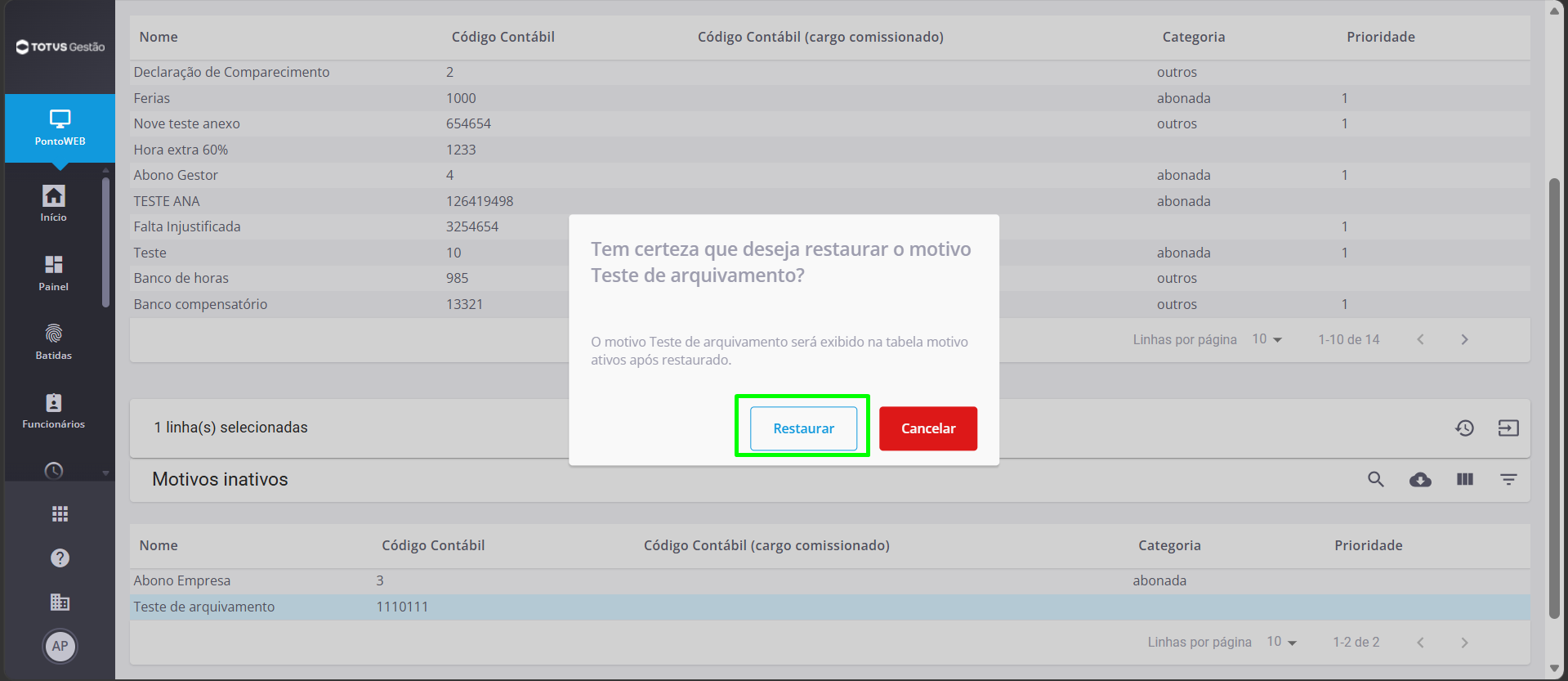This screenshot has height=681, width=1568.
Task: Open the view columns icon
Action: (1464, 479)
